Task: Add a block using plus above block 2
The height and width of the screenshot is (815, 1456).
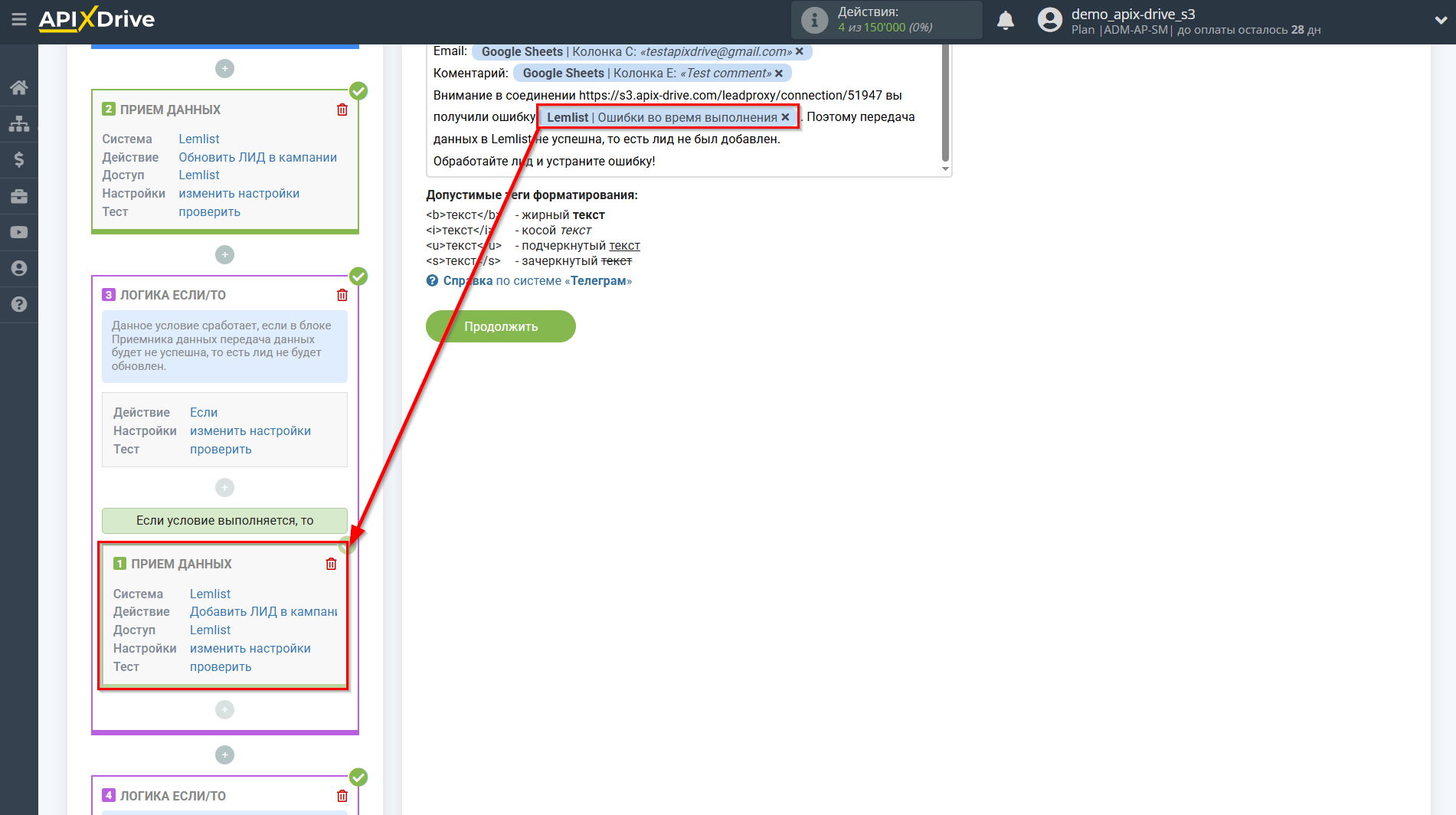Action: pyautogui.click(x=224, y=68)
